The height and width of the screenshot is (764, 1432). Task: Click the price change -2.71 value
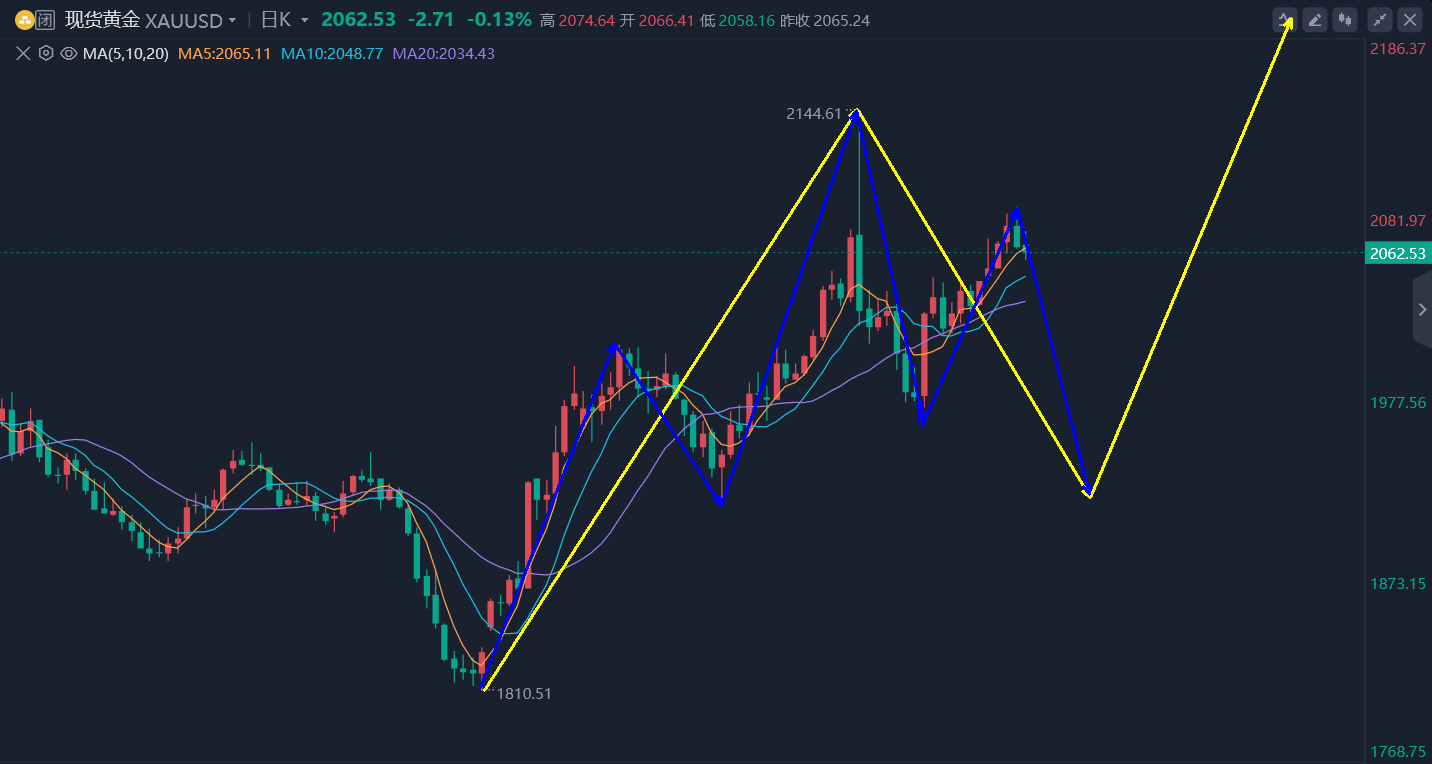point(431,20)
